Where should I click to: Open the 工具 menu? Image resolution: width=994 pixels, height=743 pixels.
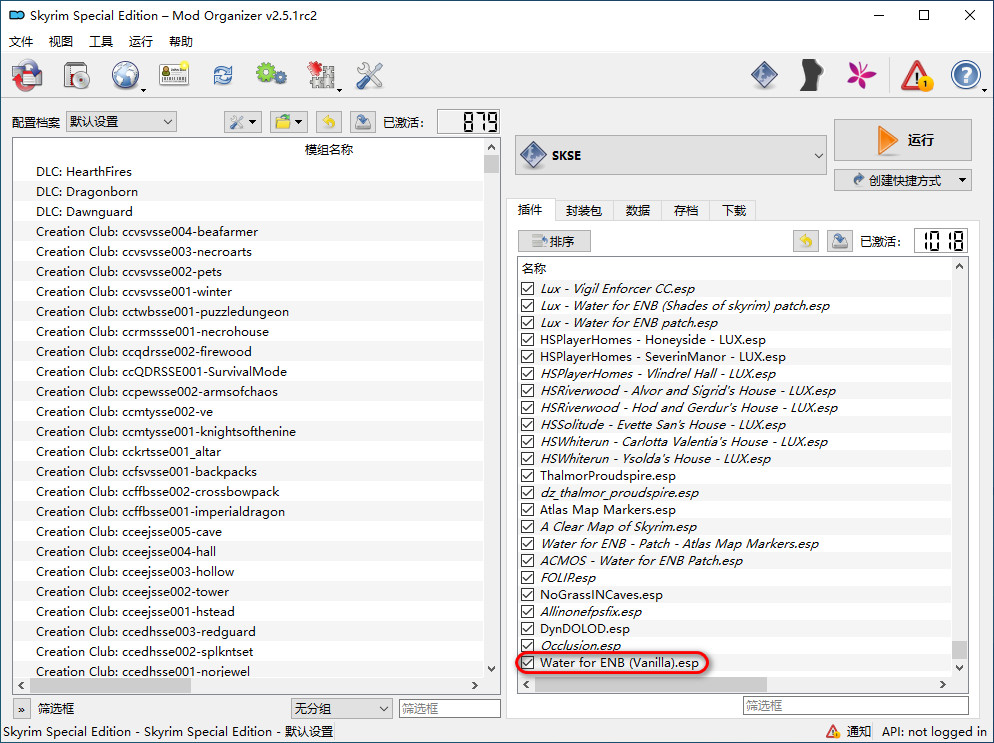pyautogui.click(x=101, y=42)
